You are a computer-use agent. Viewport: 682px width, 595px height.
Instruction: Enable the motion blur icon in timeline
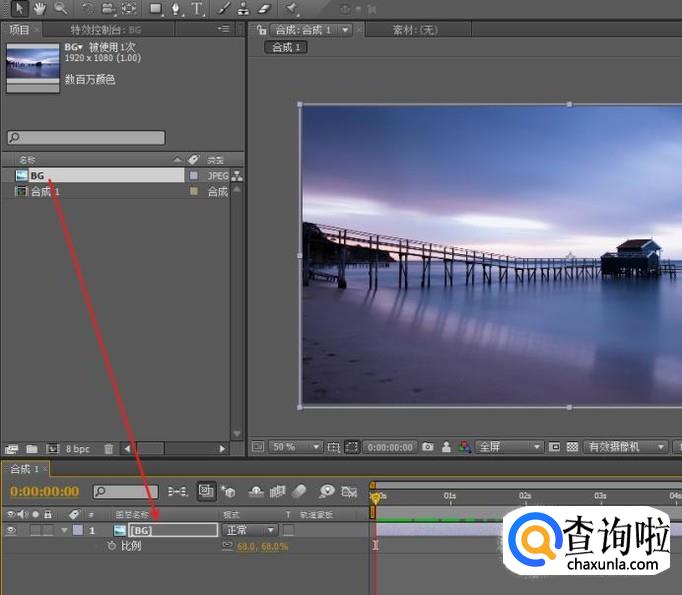[299, 492]
